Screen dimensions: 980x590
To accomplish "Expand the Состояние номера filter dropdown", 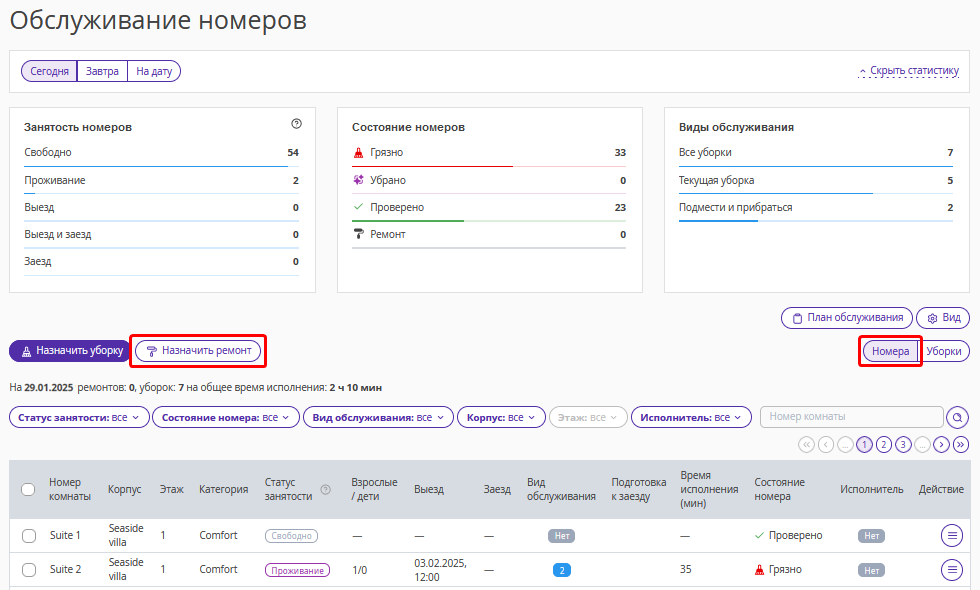I will [x=226, y=418].
